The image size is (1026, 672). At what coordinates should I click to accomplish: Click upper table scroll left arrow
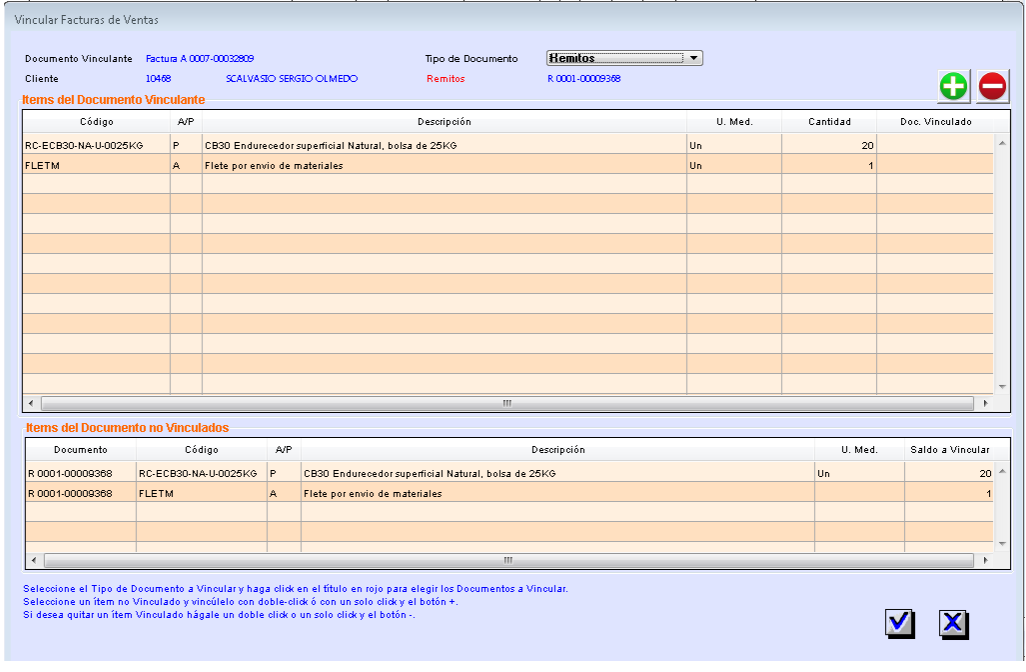pyautogui.click(x=31, y=403)
